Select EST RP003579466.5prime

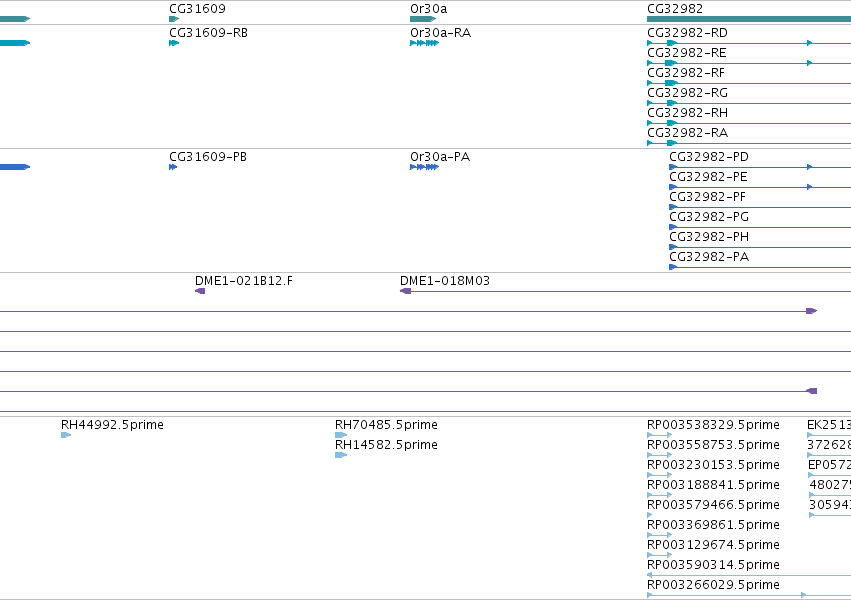[x=713, y=505]
